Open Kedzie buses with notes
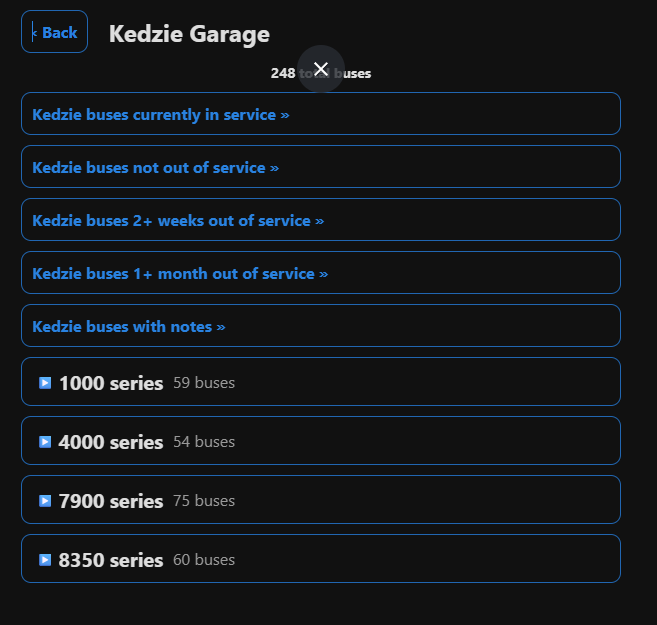 tap(321, 325)
